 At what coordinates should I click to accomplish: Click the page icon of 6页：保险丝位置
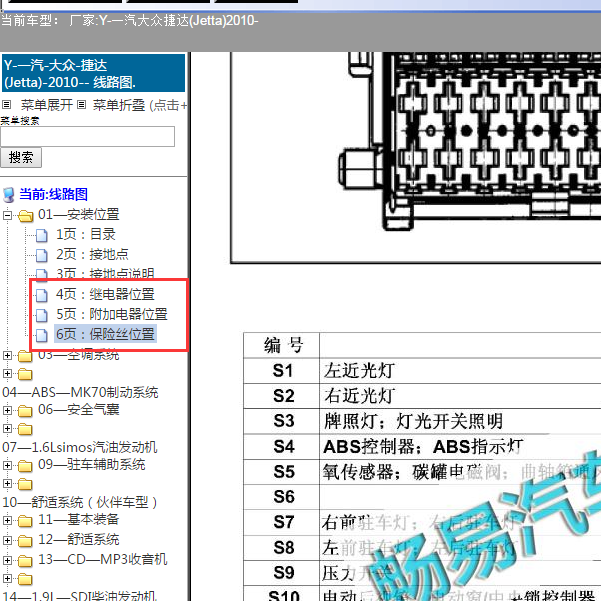coord(41,335)
